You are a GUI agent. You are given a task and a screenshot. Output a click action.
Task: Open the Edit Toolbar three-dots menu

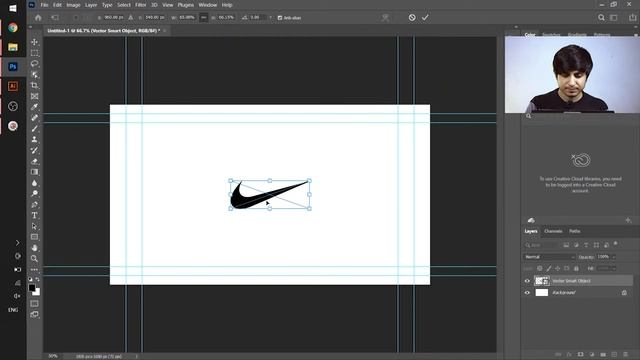pos(34,269)
